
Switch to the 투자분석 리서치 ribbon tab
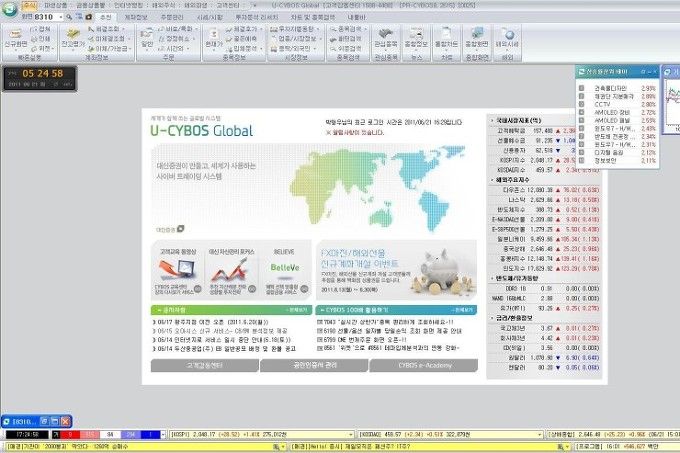coord(257,17)
